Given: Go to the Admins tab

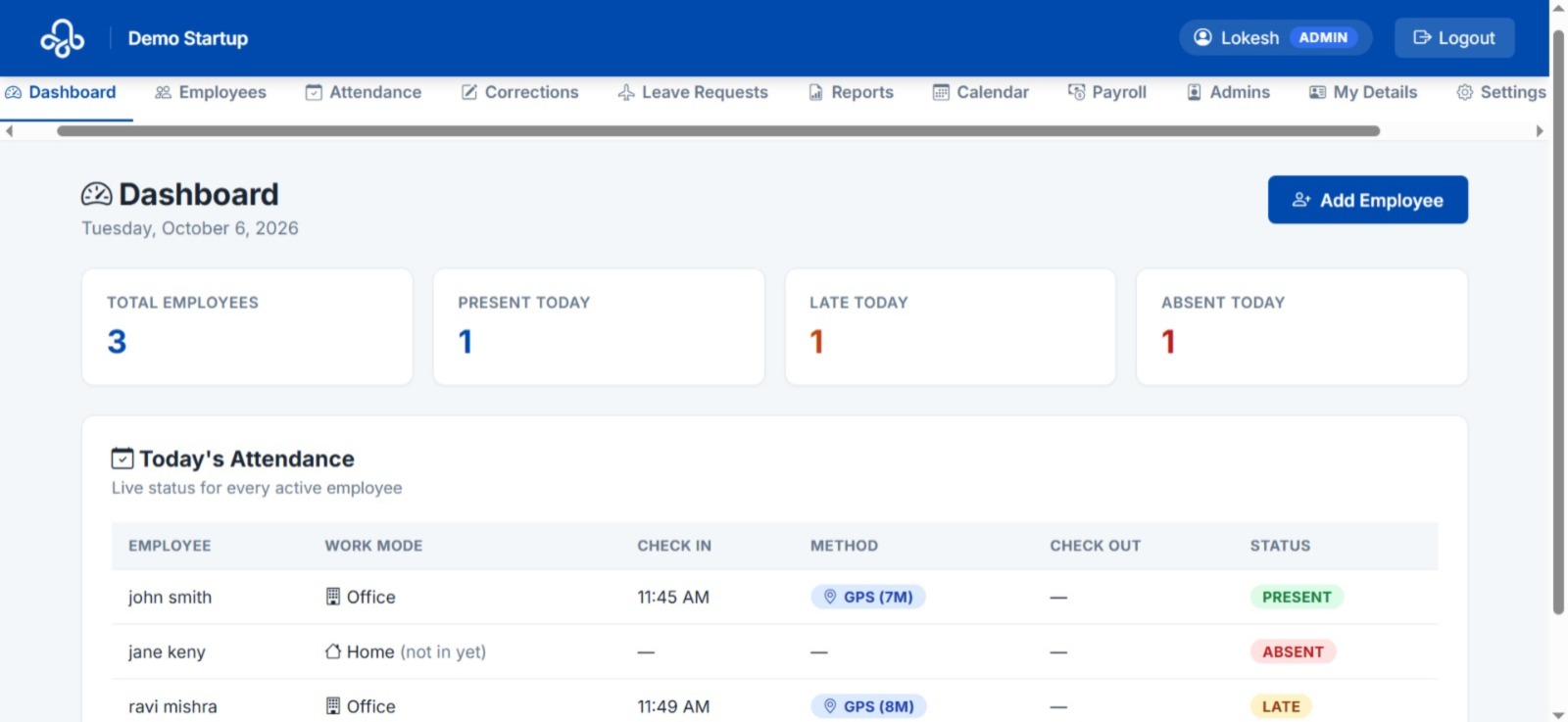Looking at the screenshot, I should [1229, 92].
